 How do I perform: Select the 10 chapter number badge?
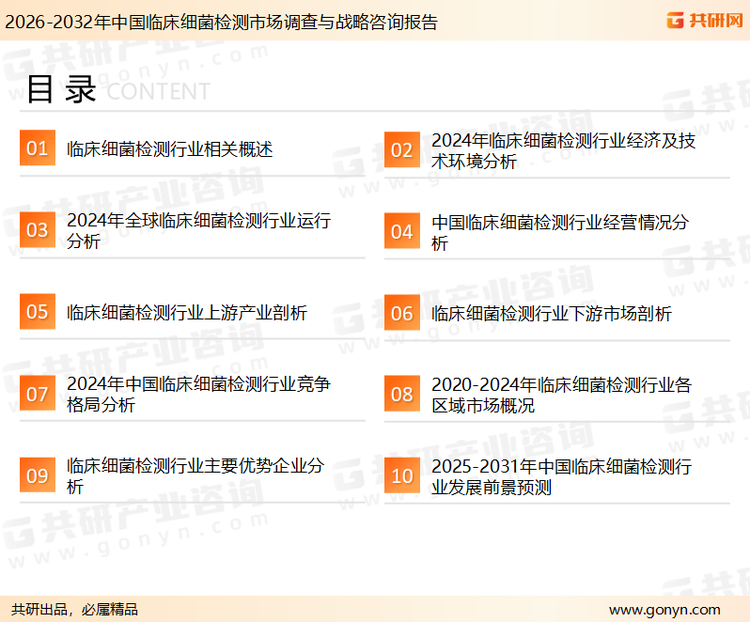(401, 476)
